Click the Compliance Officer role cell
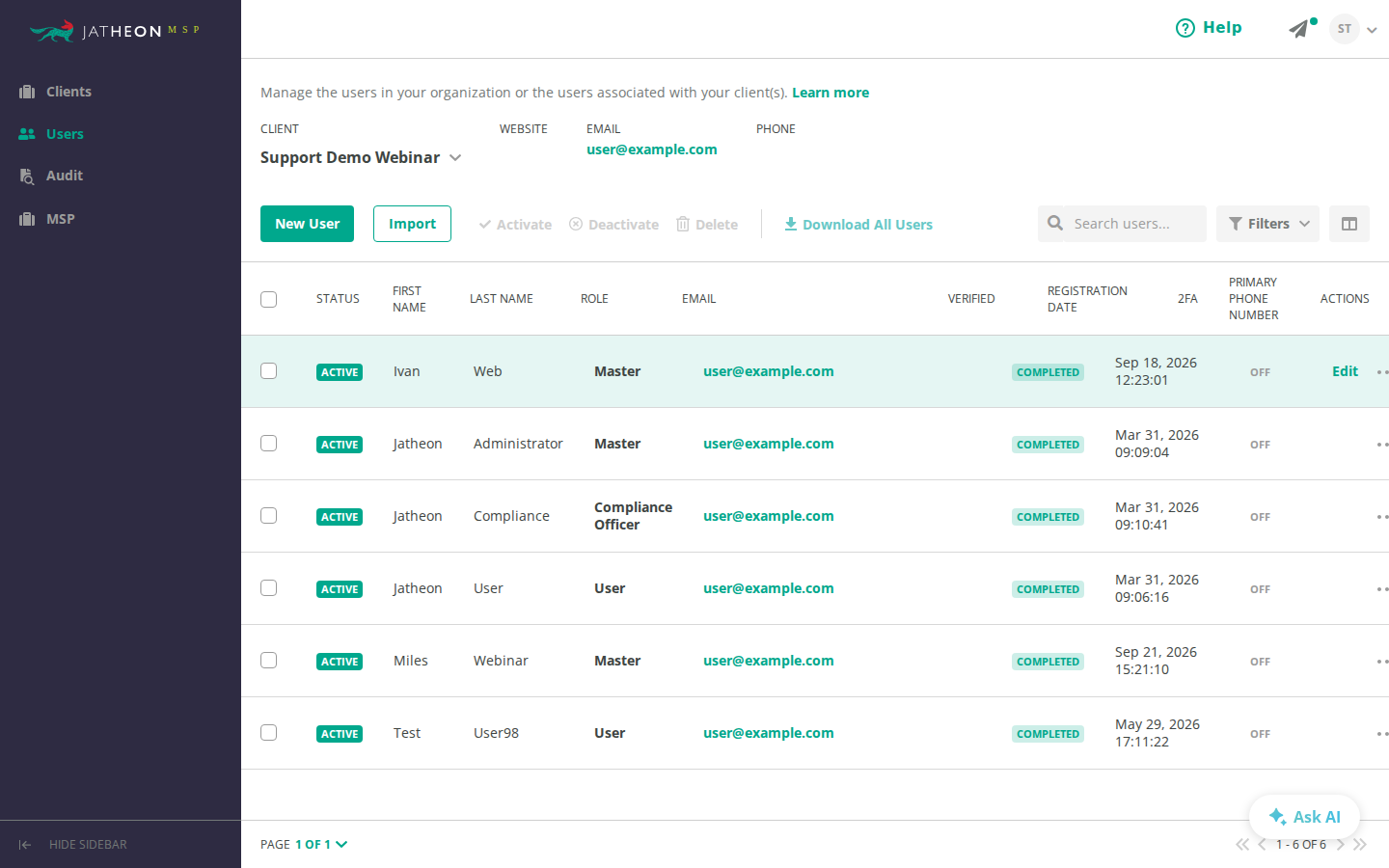Screen dimensions: 1389x868 (633, 516)
